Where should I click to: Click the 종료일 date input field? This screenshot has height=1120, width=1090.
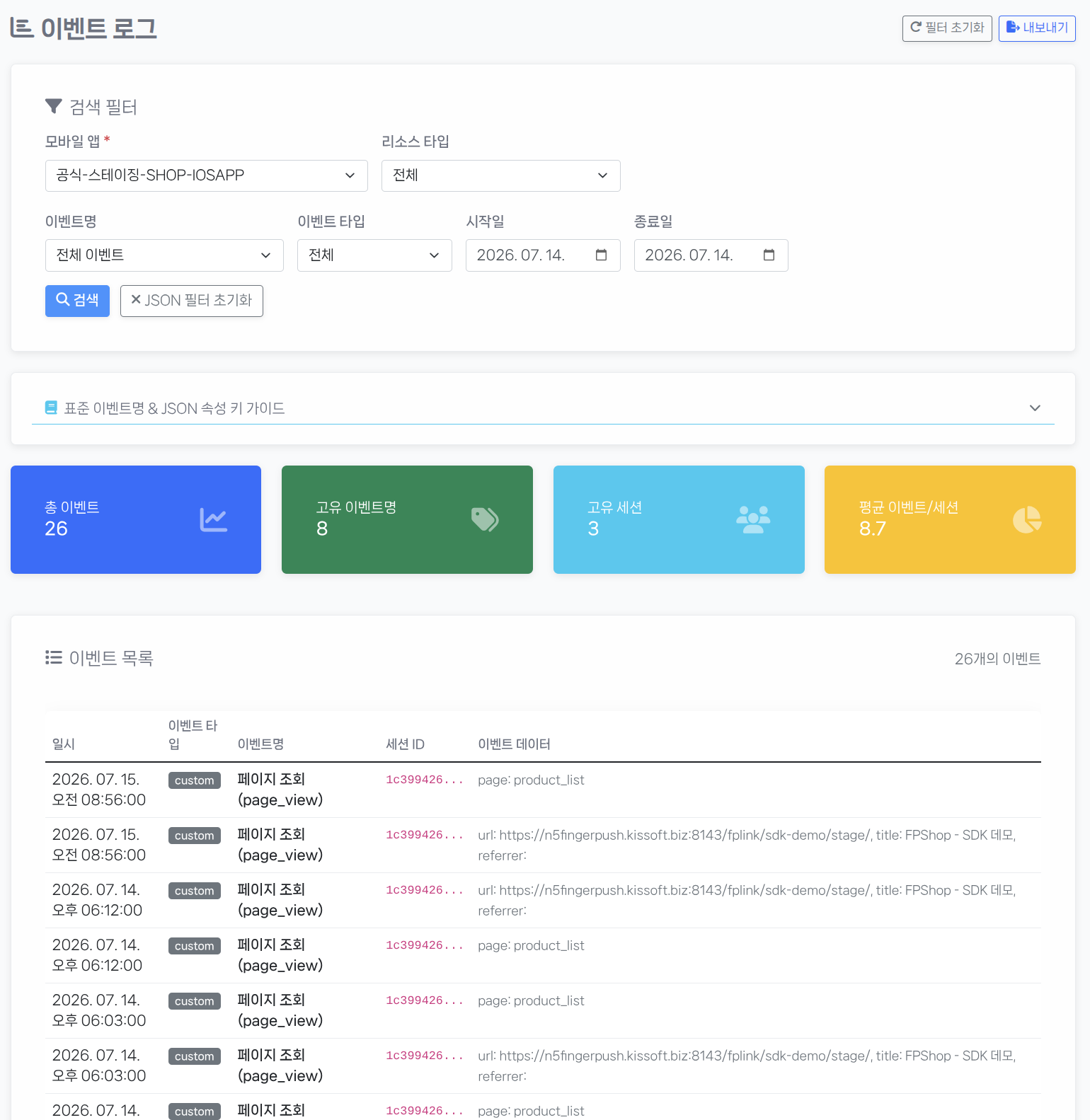(x=711, y=255)
